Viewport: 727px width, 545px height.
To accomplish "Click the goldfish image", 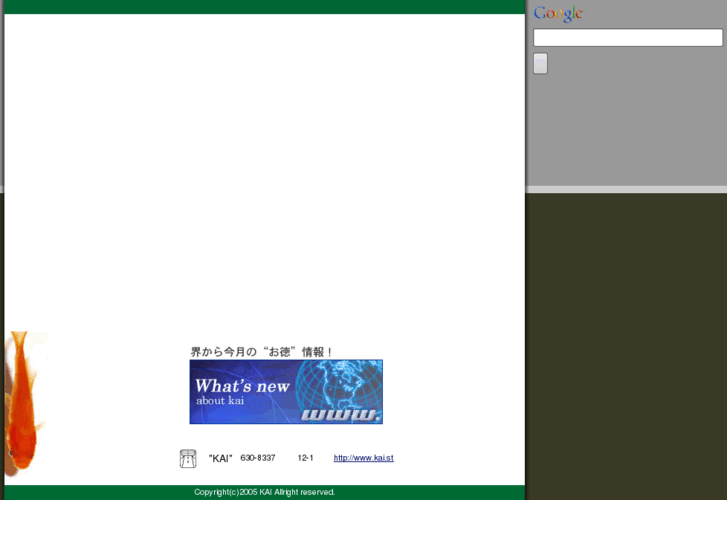I will (24, 404).
